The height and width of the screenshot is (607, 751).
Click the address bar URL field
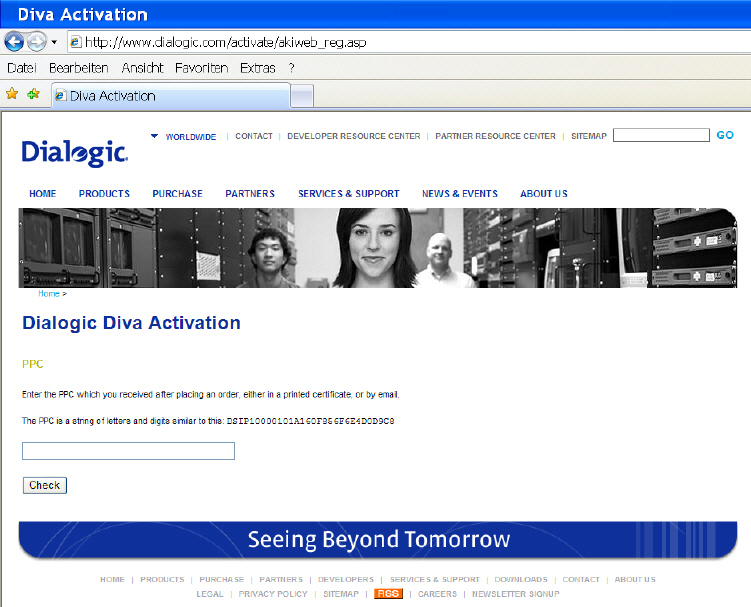[x=409, y=42]
